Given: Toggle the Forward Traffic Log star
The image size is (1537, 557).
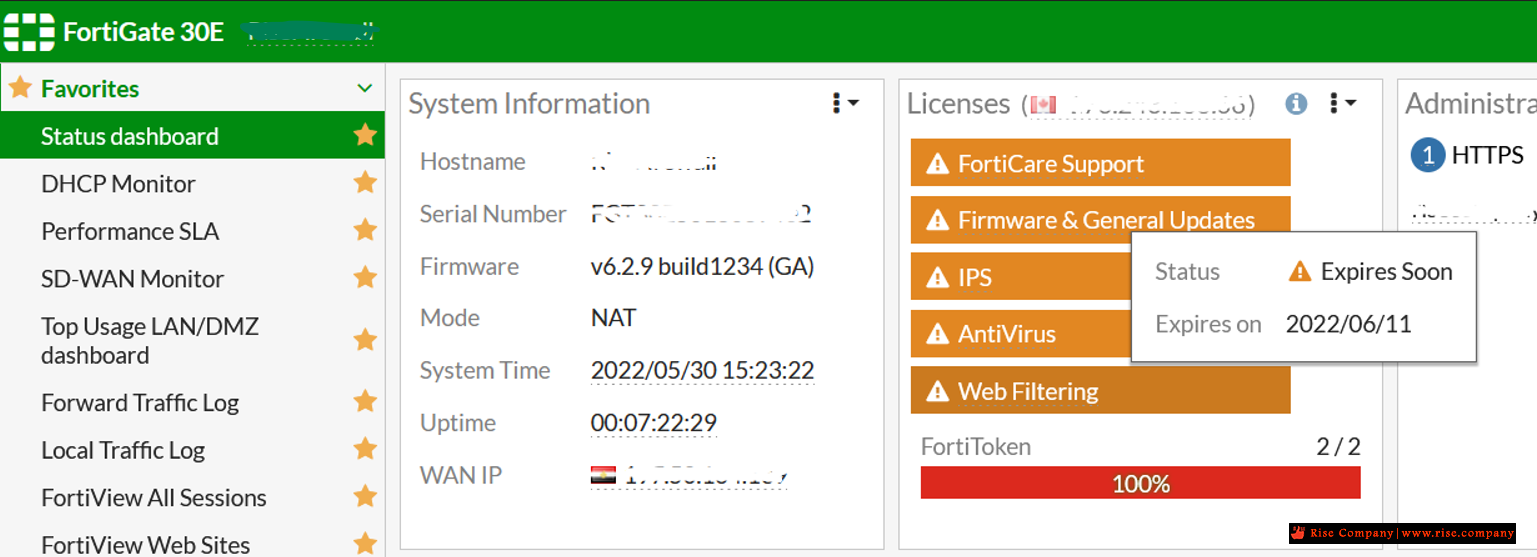Looking at the screenshot, I should 365,401.
